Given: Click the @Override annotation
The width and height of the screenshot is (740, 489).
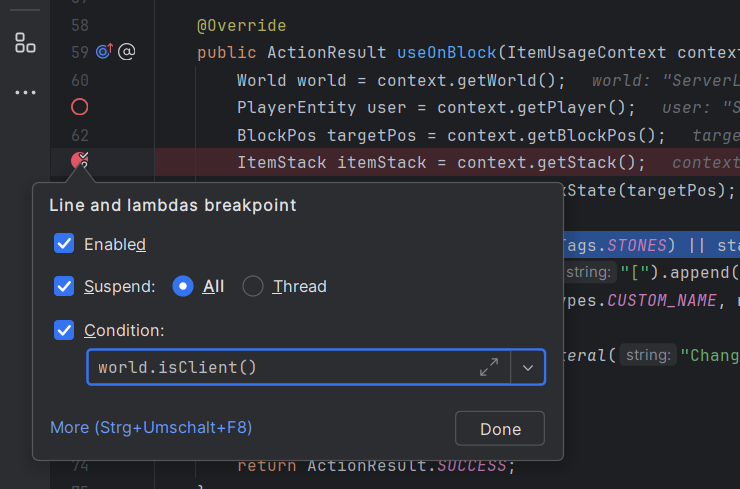Looking at the screenshot, I should click(x=241, y=25).
